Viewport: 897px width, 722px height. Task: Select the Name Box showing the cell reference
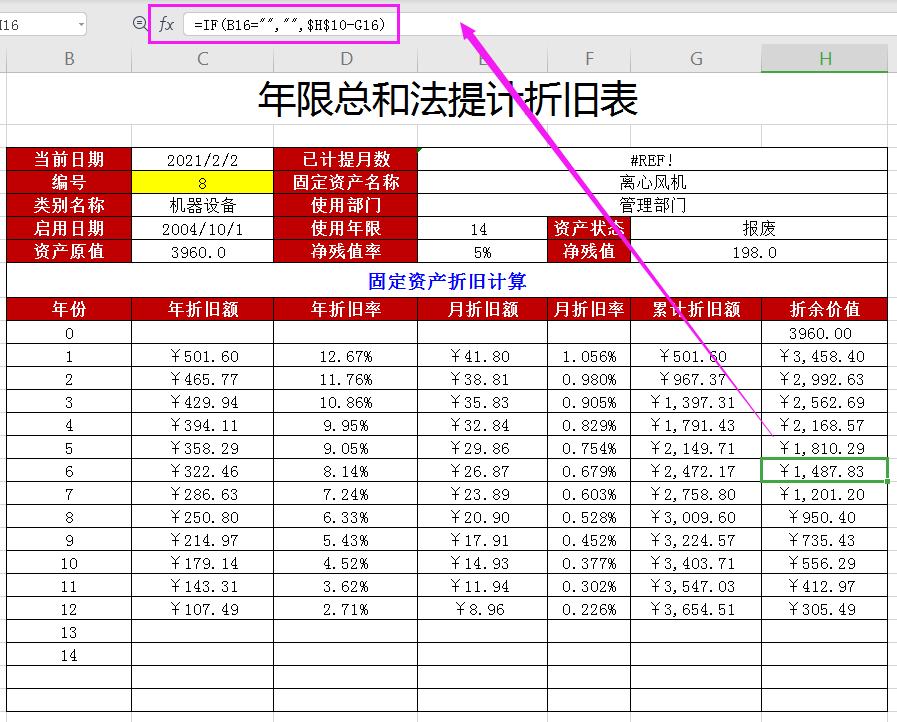[35, 22]
